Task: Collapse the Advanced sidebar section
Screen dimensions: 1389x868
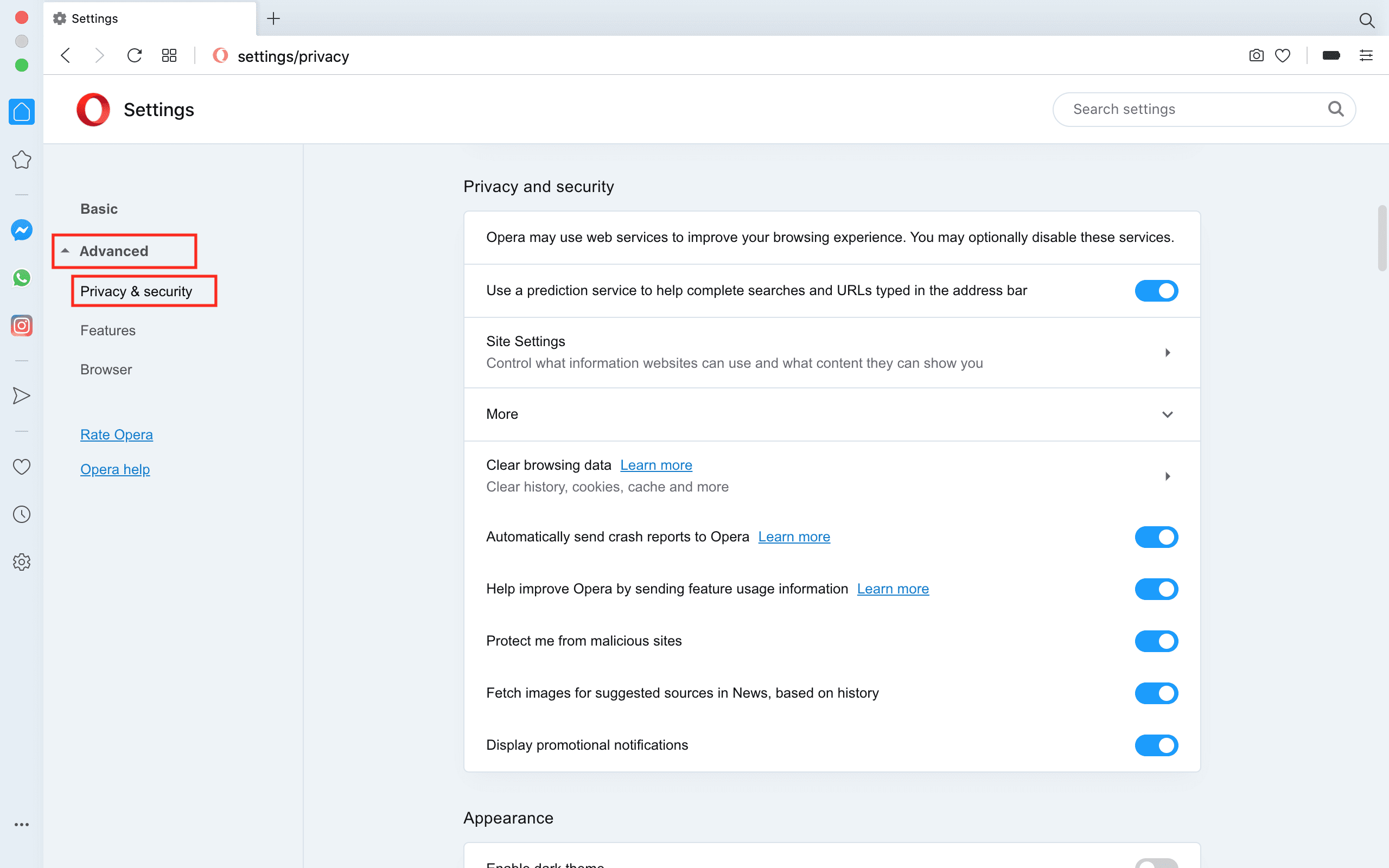Action: [113, 251]
